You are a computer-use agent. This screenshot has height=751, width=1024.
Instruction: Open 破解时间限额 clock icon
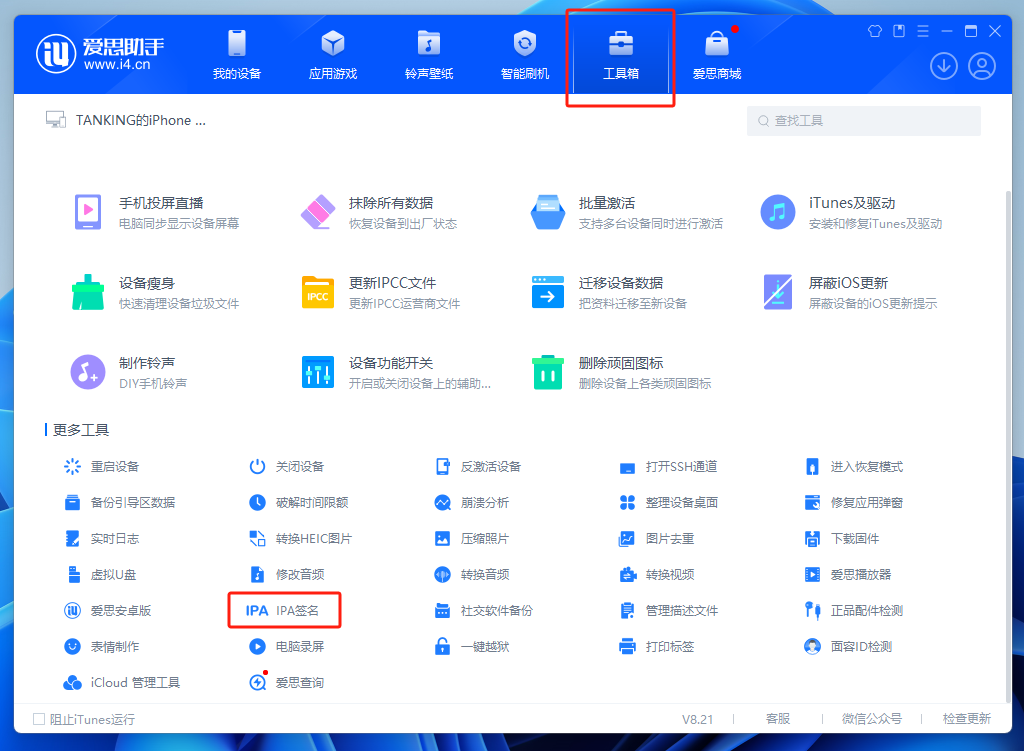click(257, 502)
